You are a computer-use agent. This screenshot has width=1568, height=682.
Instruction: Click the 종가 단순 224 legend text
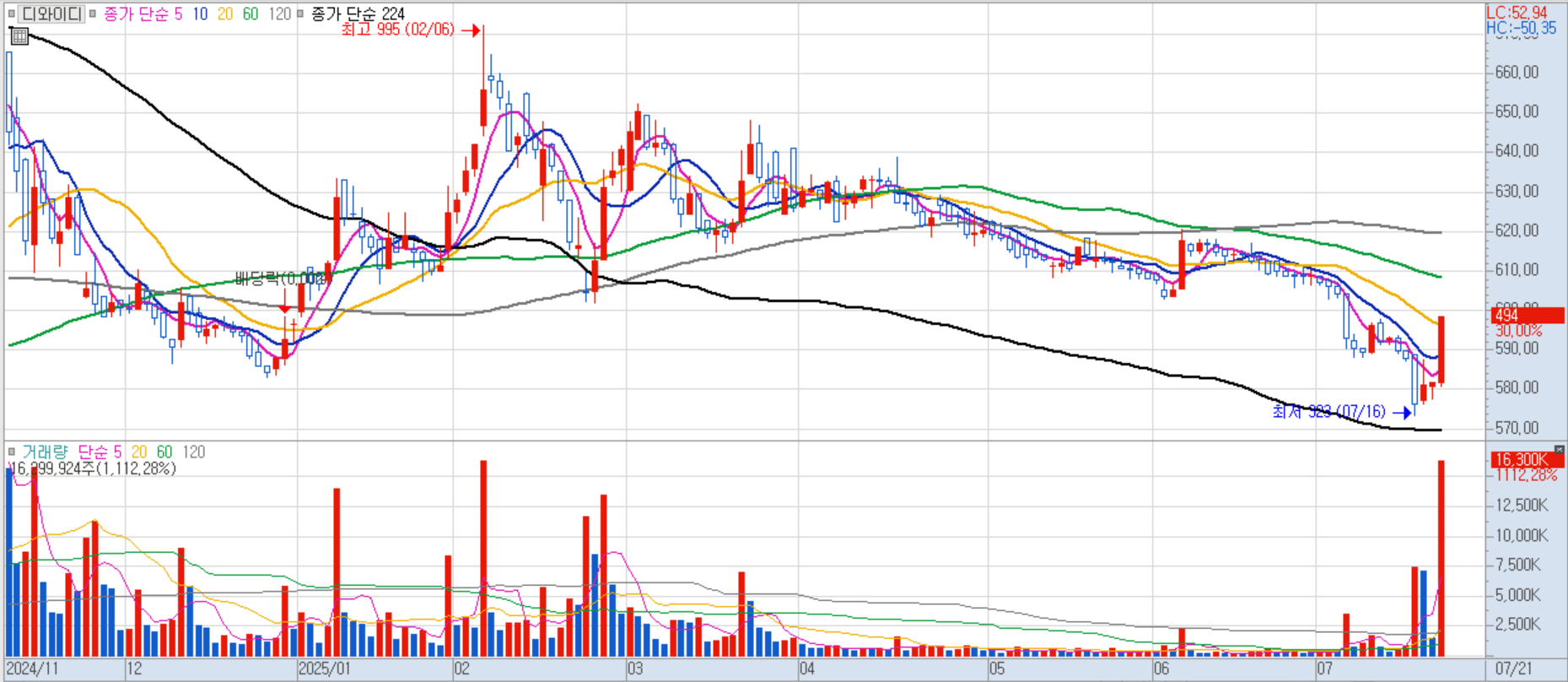click(358, 14)
